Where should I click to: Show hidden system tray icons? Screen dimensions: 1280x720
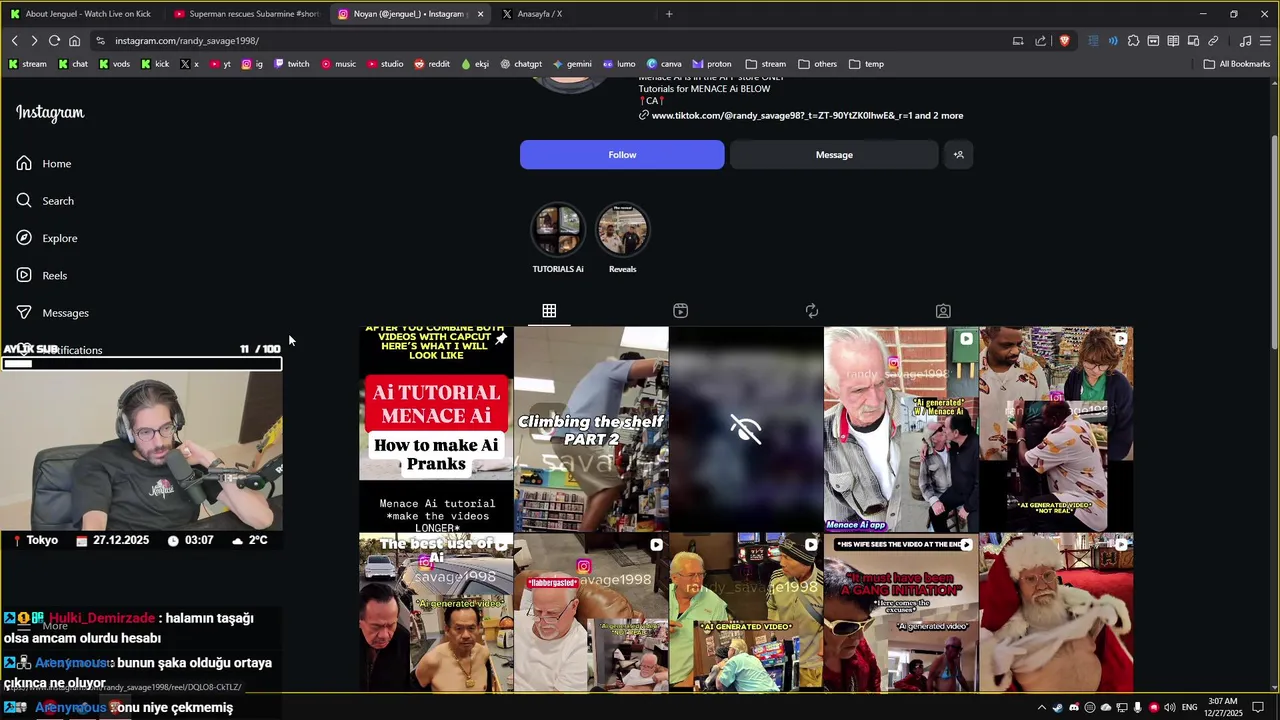click(1041, 708)
